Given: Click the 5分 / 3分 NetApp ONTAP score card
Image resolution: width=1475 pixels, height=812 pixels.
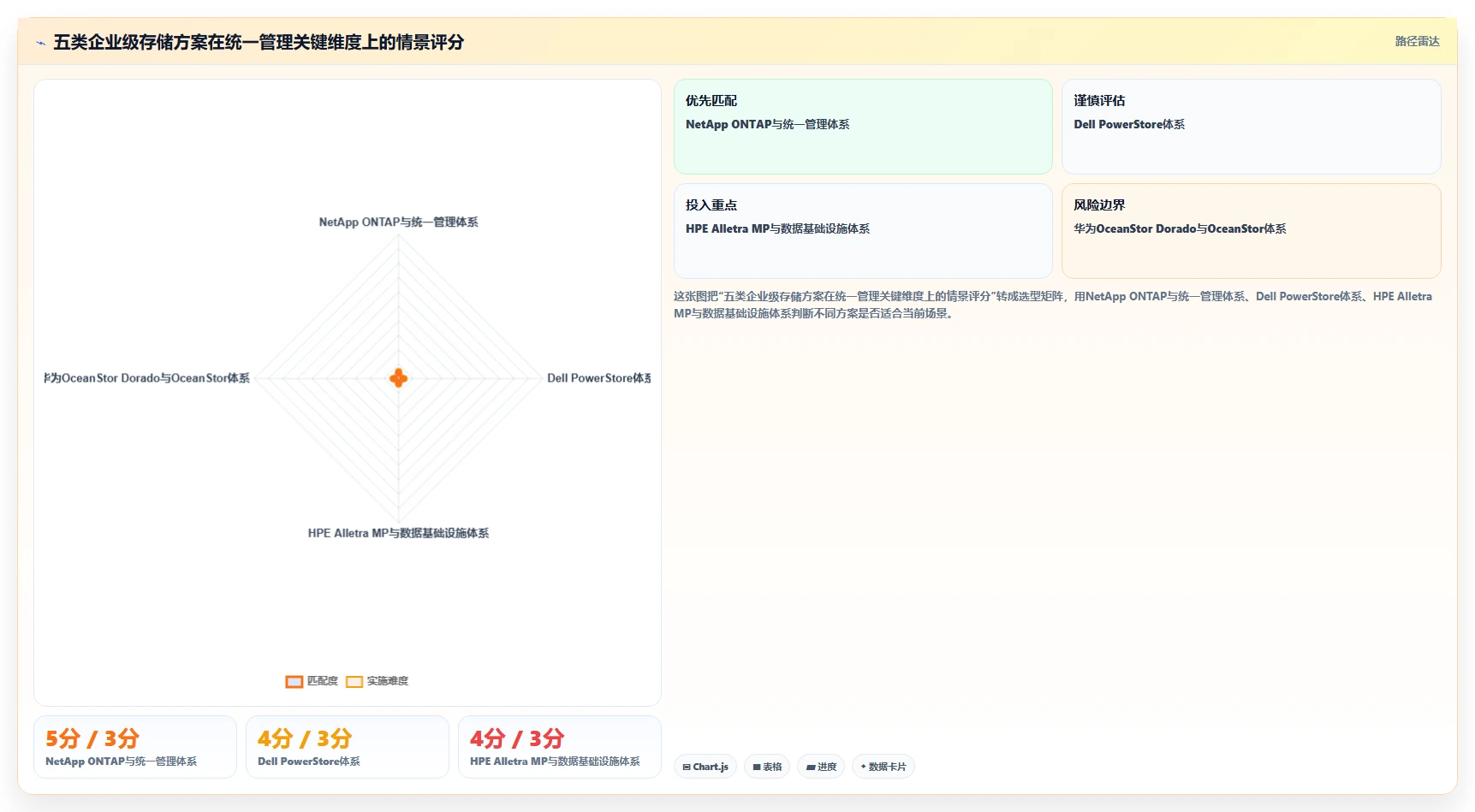Looking at the screenshot, I should pos(135,747).
